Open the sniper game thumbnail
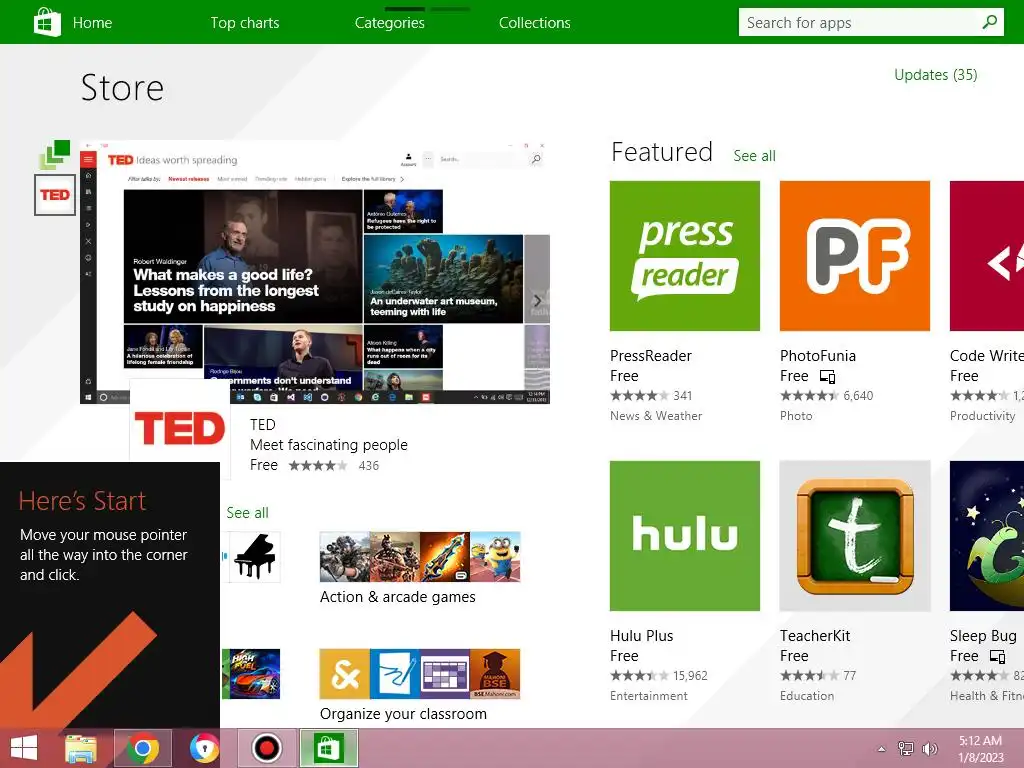The image size is (1024, 768). 344,556
